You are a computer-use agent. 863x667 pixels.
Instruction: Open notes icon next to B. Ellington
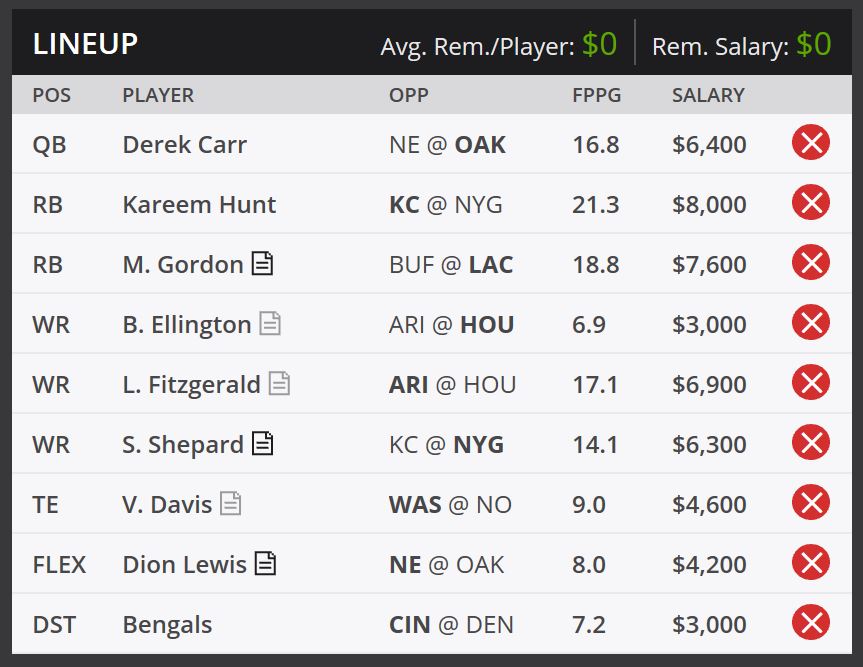pos(270,323)
